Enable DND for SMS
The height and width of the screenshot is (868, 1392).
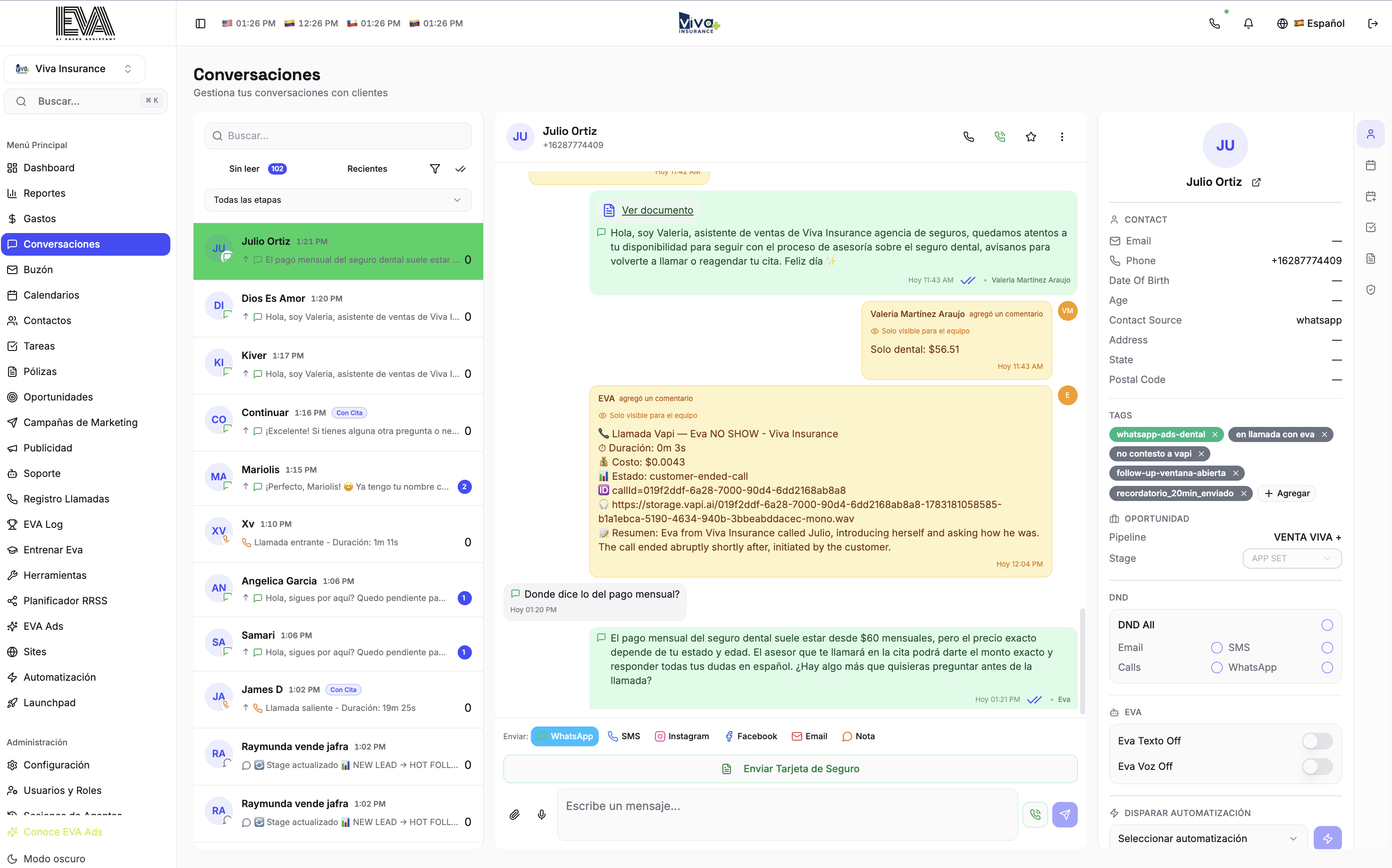1327,648
